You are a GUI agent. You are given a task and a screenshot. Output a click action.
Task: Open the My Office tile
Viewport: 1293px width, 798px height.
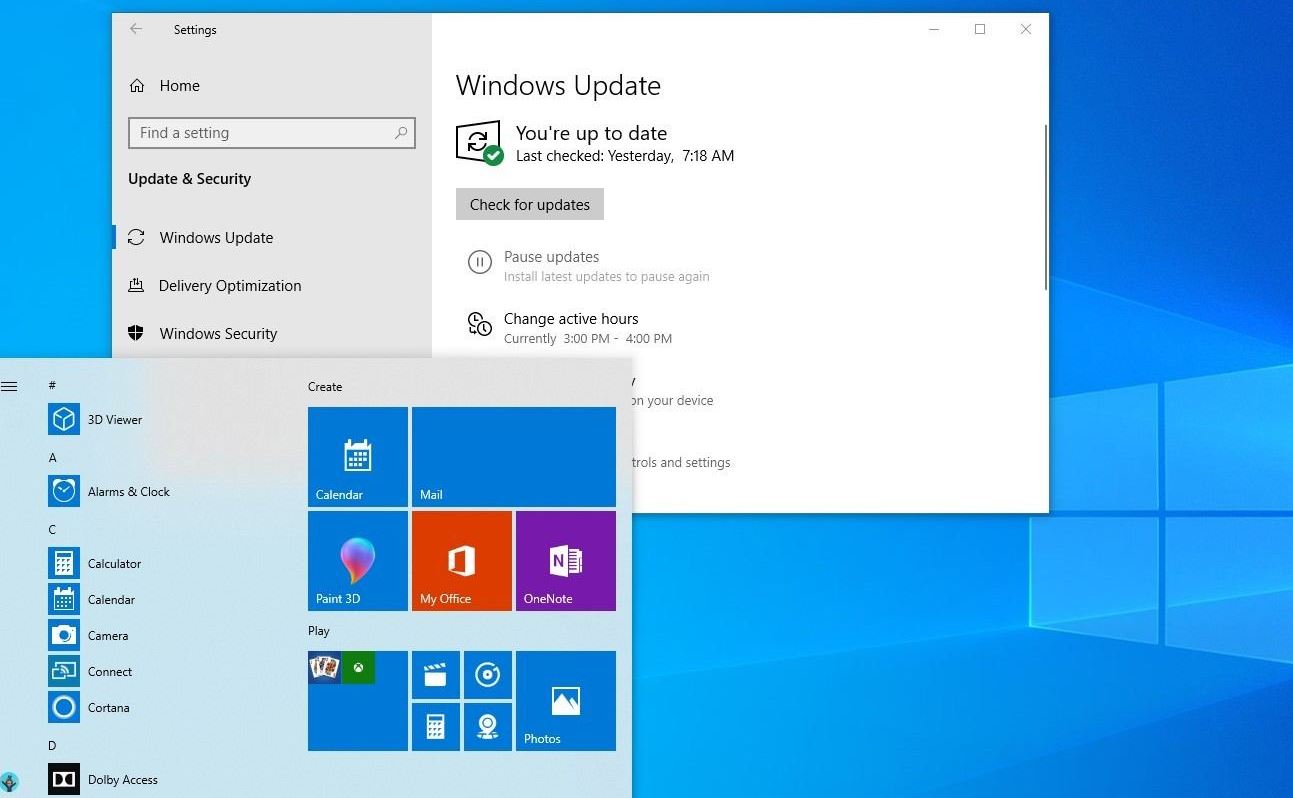click(x=462, y=560)
